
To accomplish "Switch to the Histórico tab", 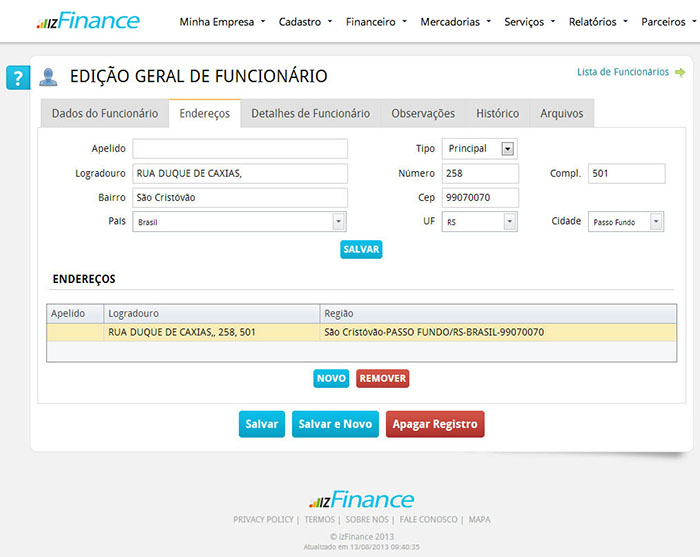I will click(497, 114).
